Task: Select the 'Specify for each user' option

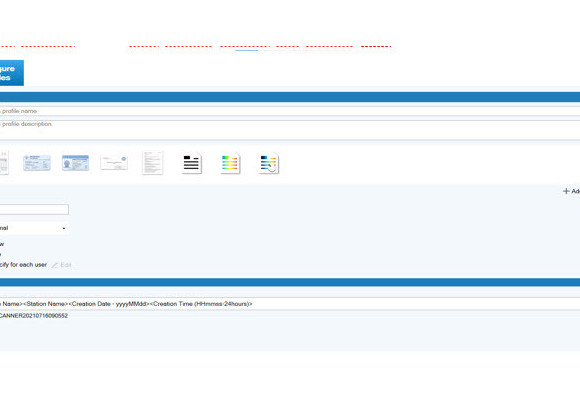Action: pyautogui.click(x=23, y=265)
